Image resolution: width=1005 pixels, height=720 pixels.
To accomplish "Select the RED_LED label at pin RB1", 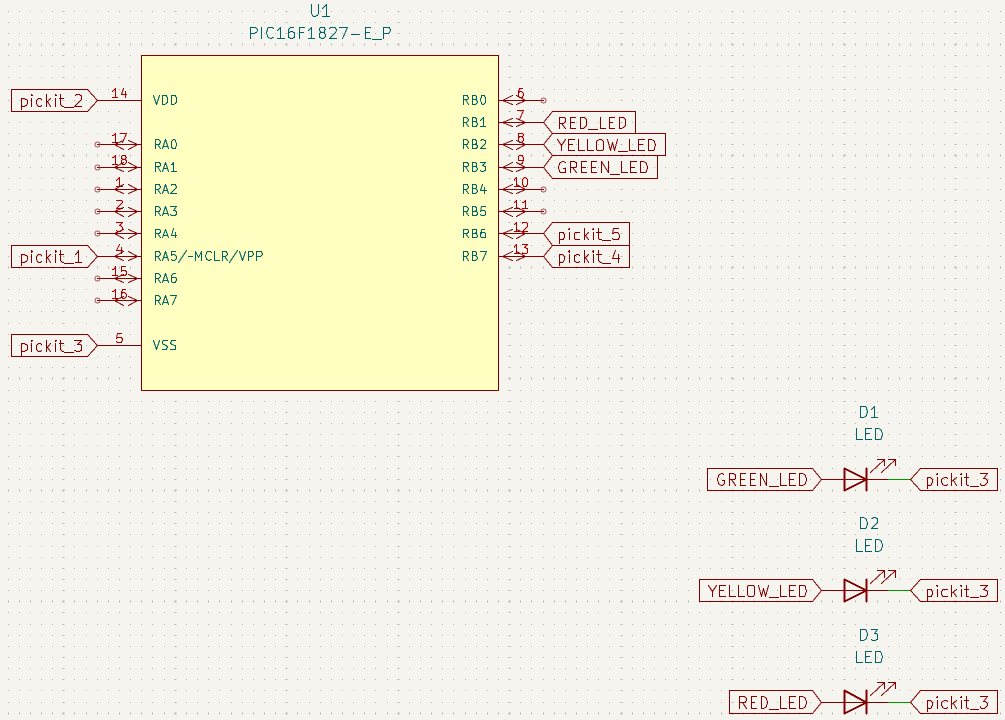I will point(590,122).
